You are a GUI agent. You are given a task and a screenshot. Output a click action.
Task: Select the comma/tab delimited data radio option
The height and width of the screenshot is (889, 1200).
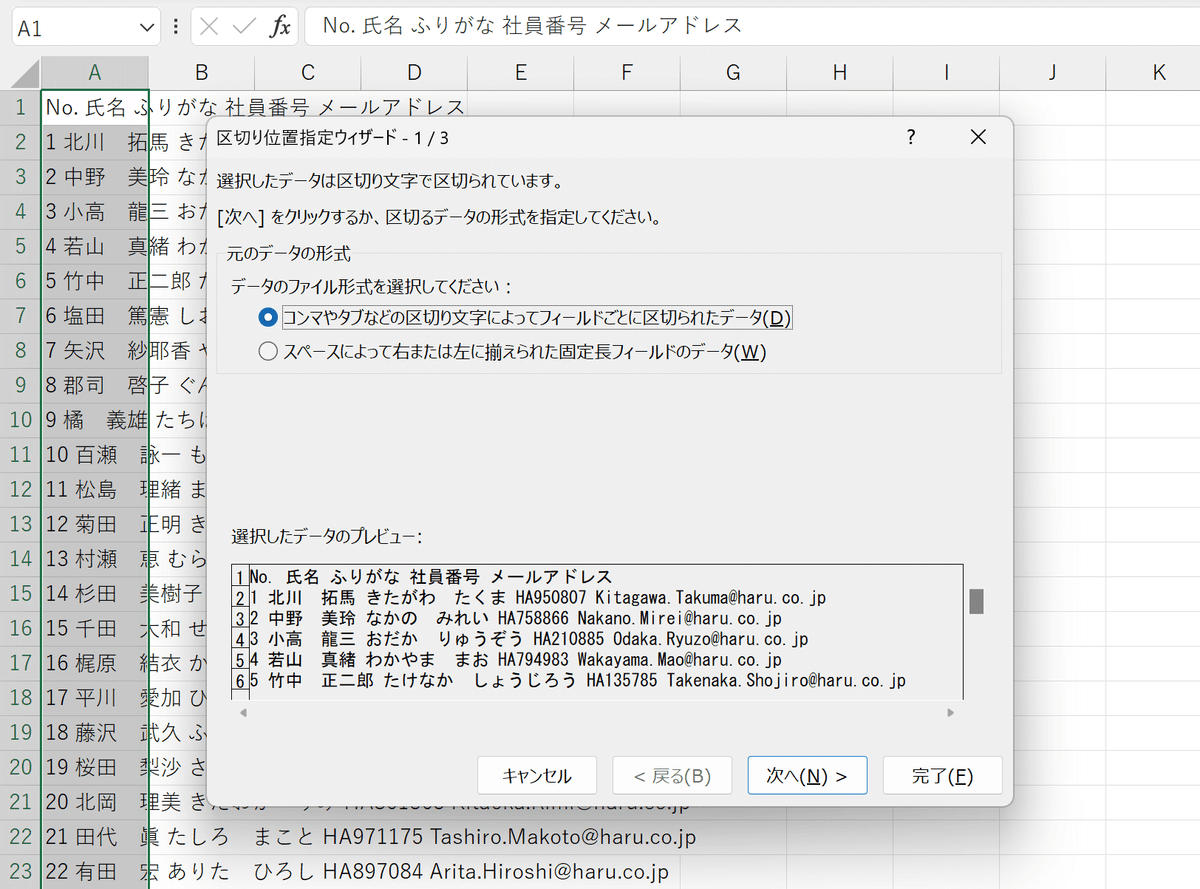pos(267,318)
